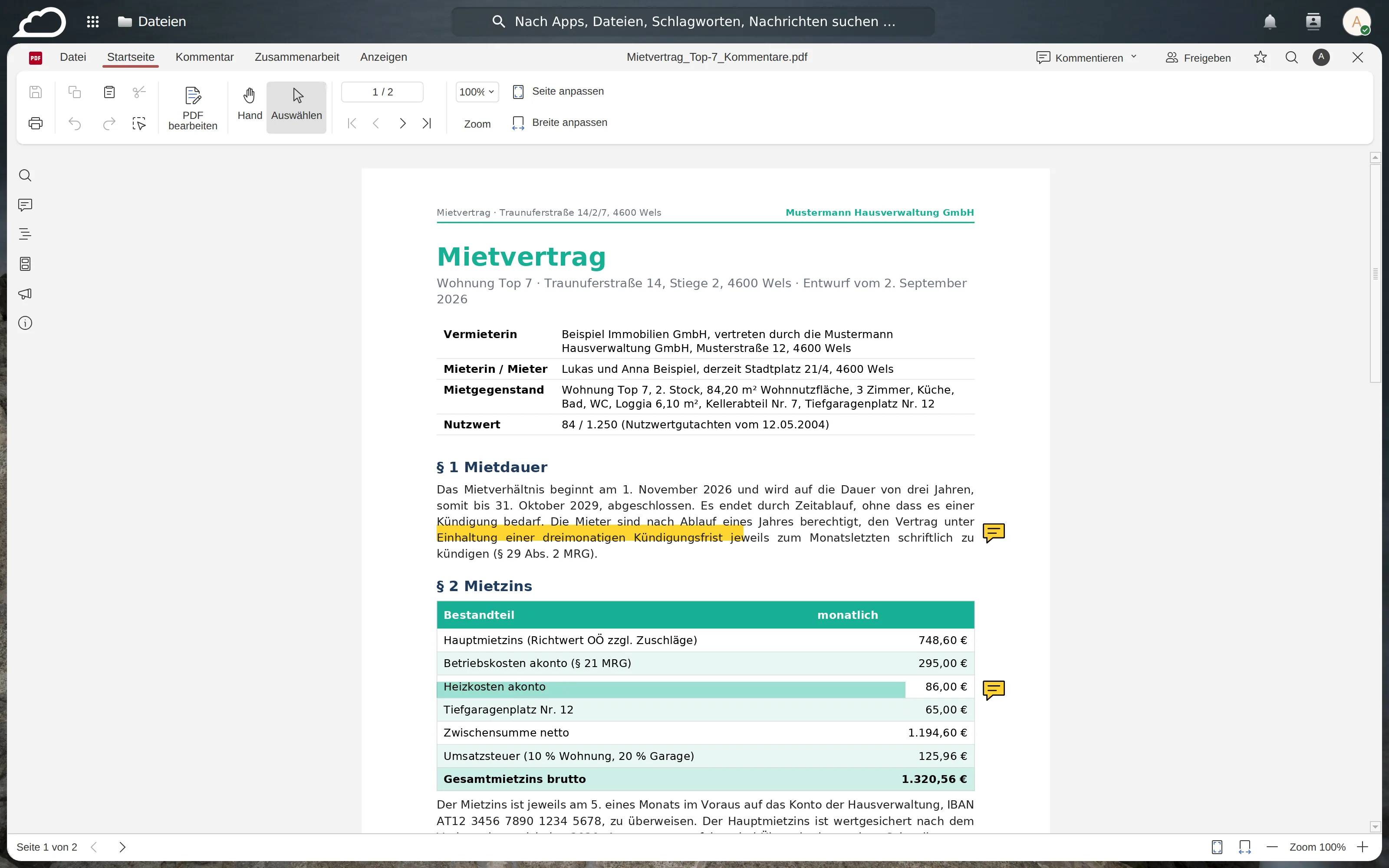Click the page number field 1 / 2
1389x868 pixels.
click(x=382, y=92)
